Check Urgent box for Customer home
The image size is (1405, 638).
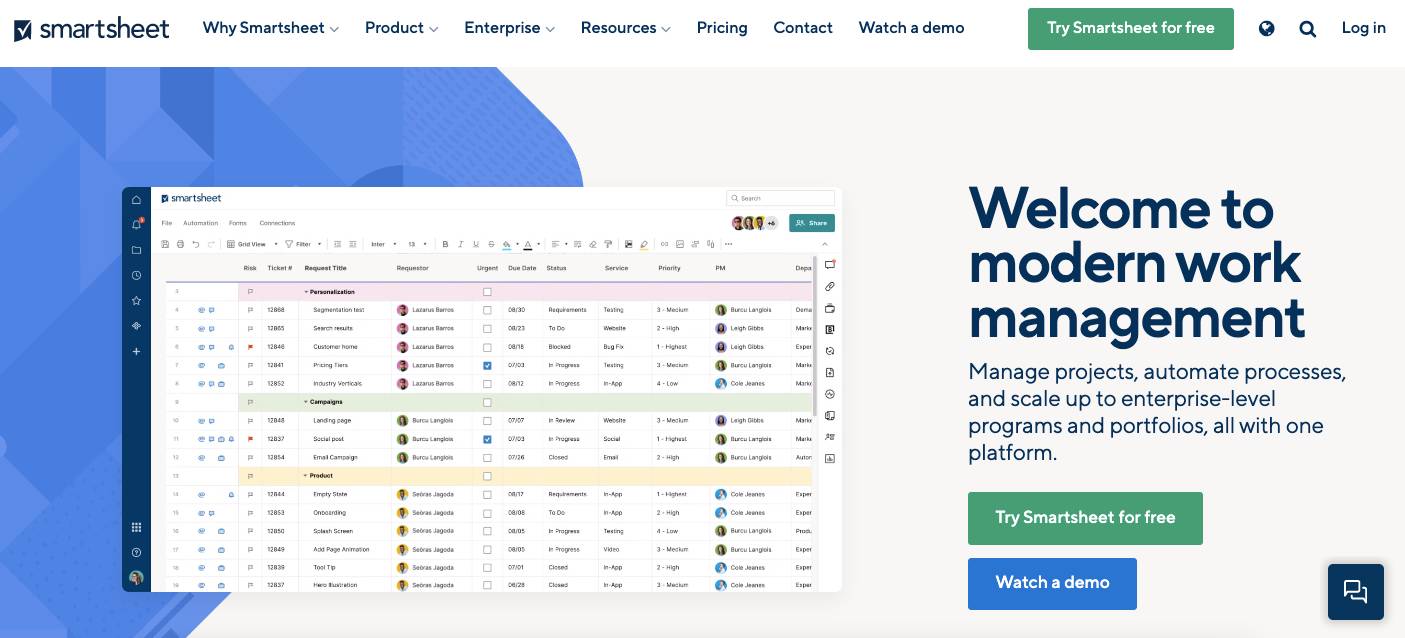pos(487,347)
